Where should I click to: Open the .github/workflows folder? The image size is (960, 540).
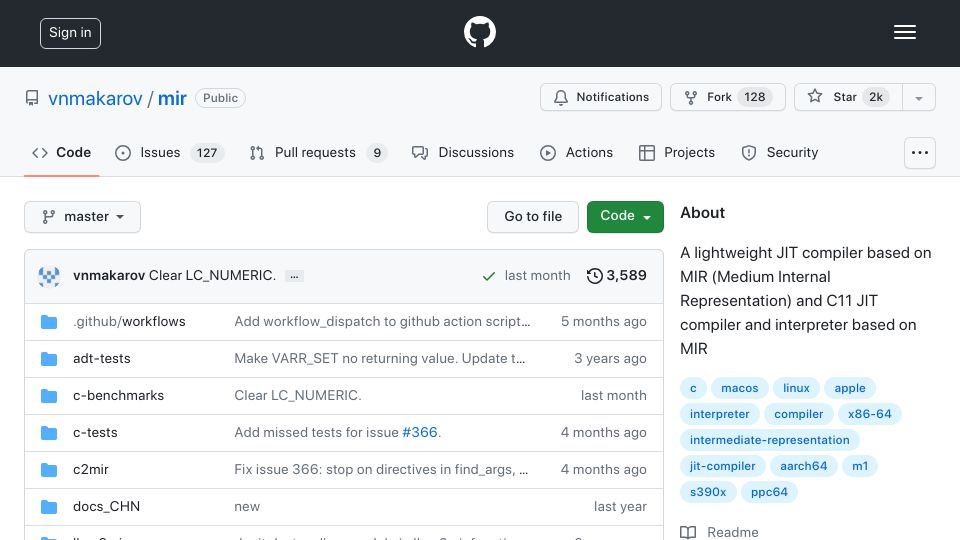pos(129,321)
